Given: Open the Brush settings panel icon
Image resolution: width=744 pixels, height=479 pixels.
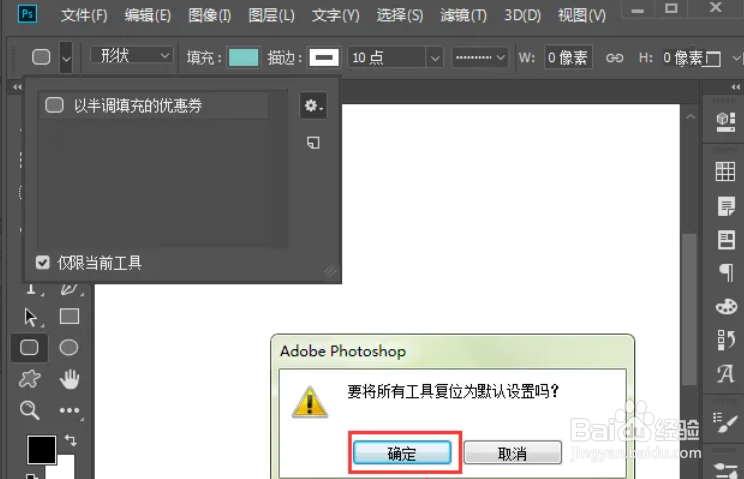Looking at the screenshot, I should click(x=725, y=423).
